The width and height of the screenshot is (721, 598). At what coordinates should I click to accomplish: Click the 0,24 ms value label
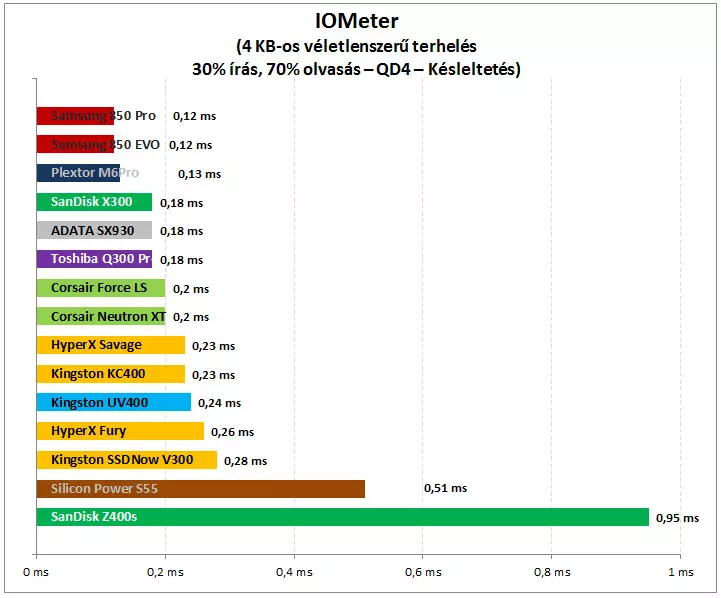tap(219, 403)
